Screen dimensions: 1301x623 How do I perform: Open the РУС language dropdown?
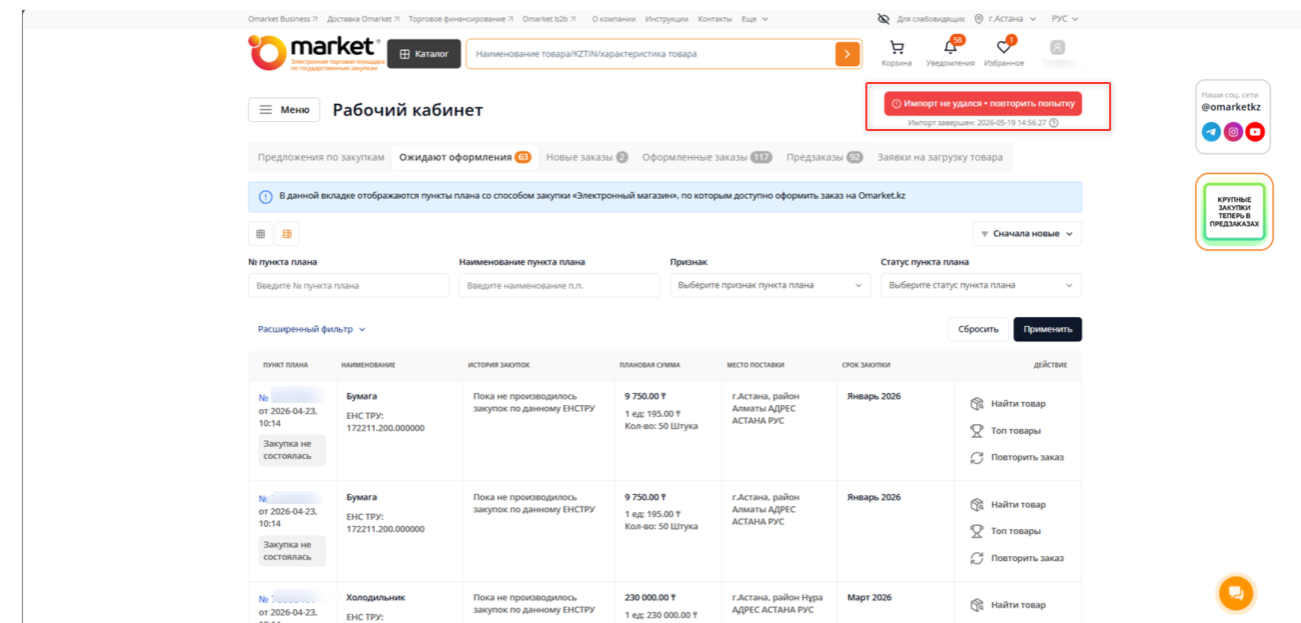point(1065,19)
